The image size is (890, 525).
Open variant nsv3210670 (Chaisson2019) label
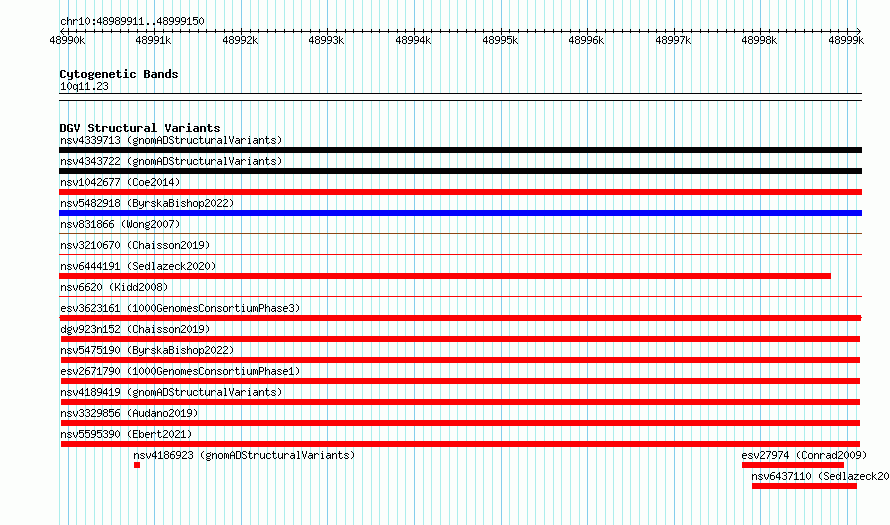[135, 245]
